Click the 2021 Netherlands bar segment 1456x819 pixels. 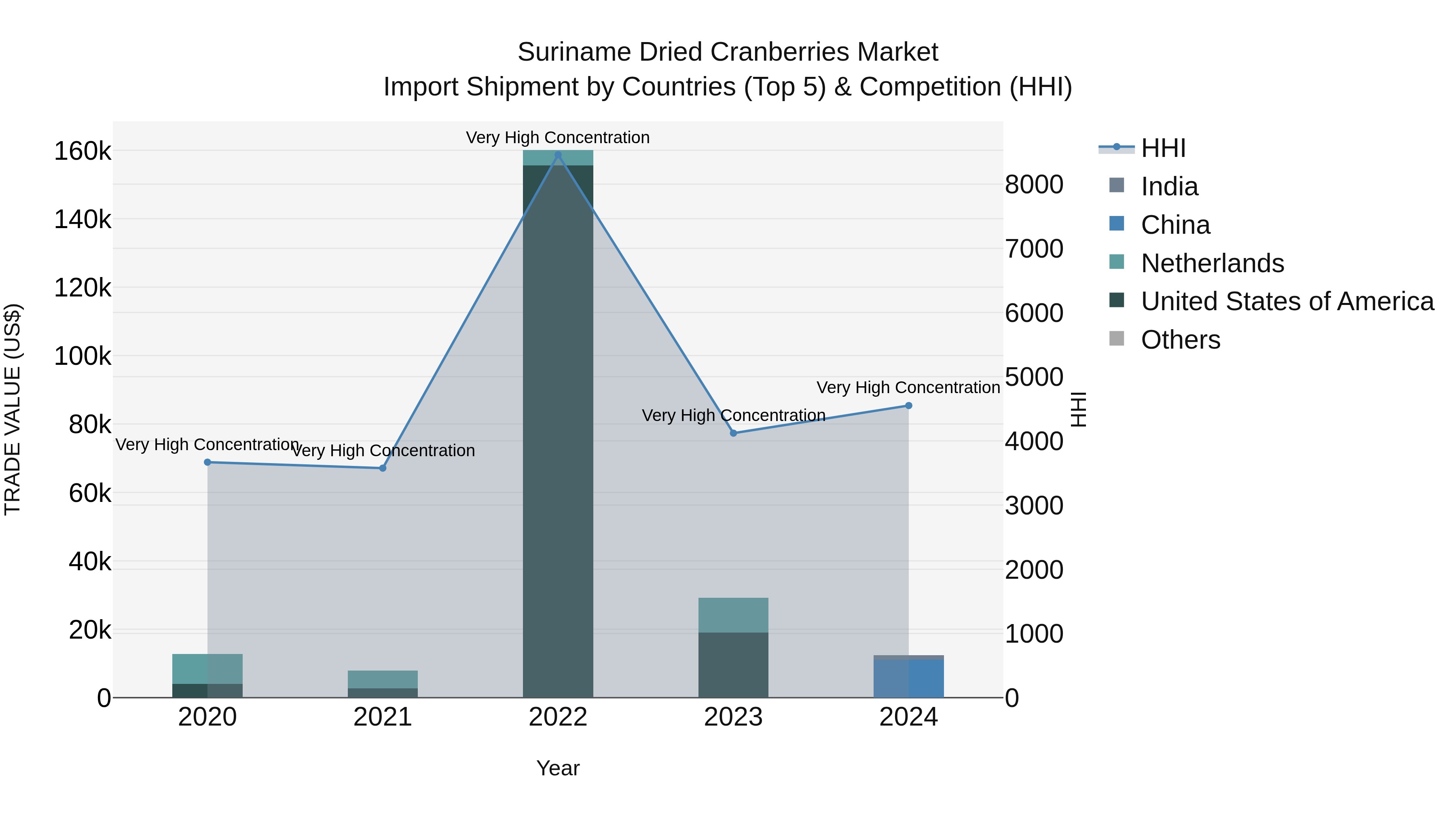coord(383,679)
